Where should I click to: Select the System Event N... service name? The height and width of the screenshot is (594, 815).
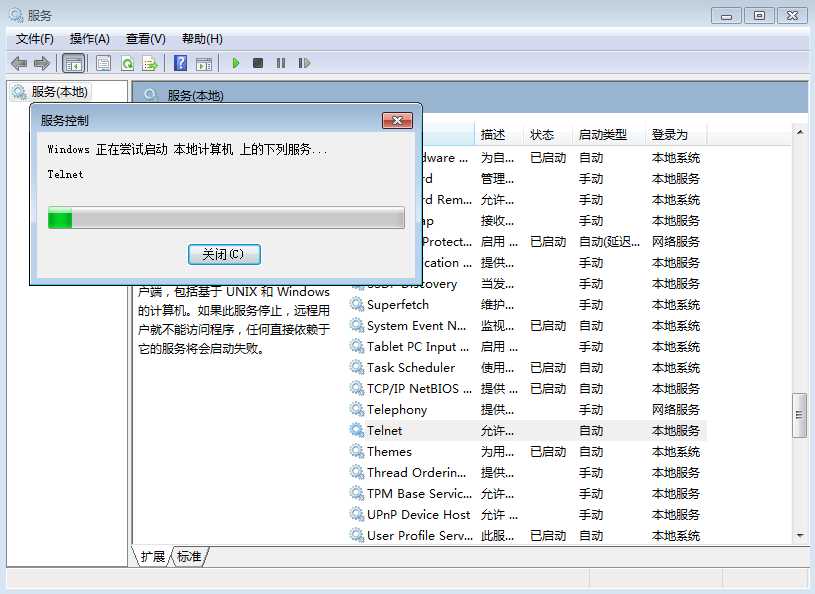[416, 326]
